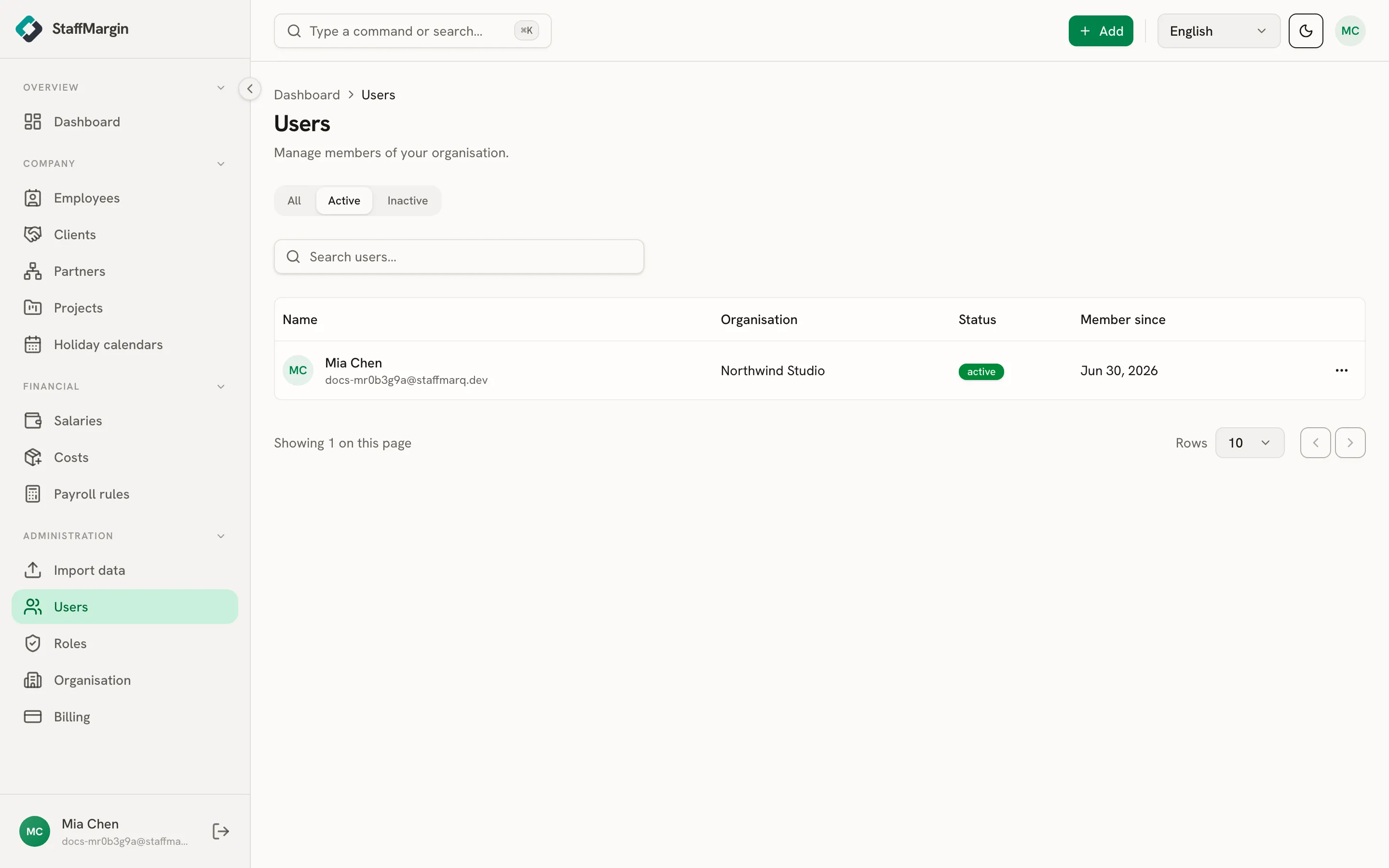Open the Clients page

(x=124, y=235)
